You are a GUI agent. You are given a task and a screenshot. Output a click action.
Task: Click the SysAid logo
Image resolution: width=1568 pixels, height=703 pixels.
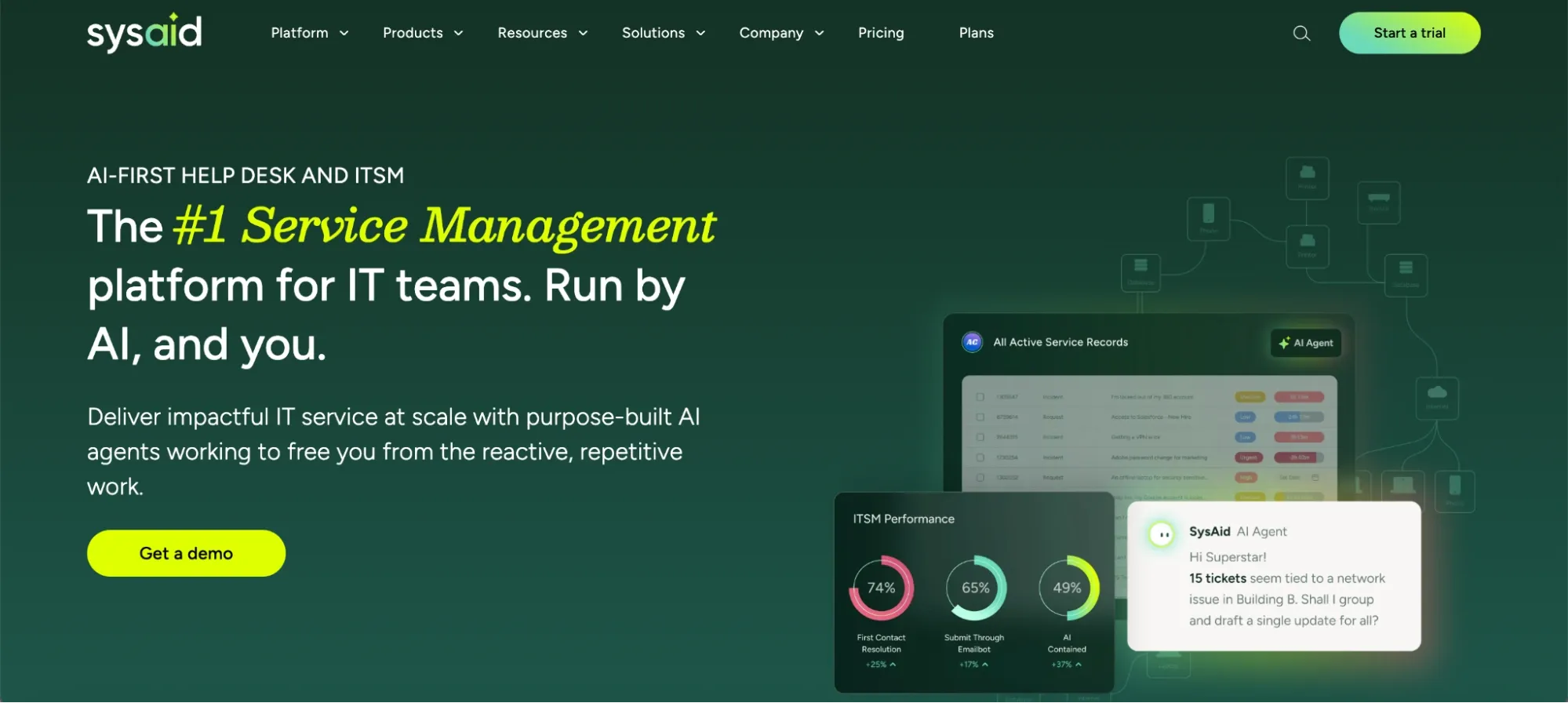click(x=144, y=33)
